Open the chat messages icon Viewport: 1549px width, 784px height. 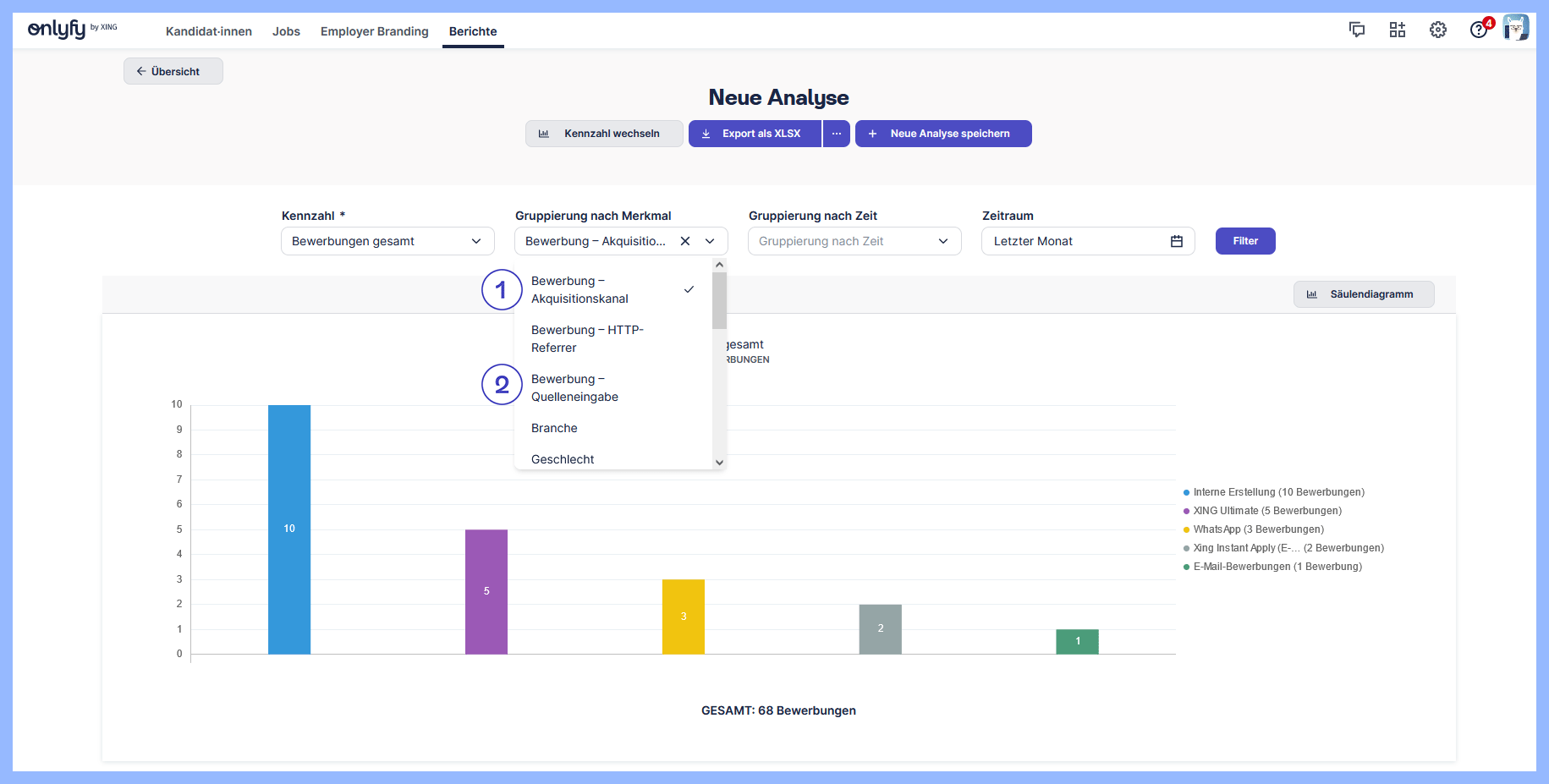[x=1357, y=30]
